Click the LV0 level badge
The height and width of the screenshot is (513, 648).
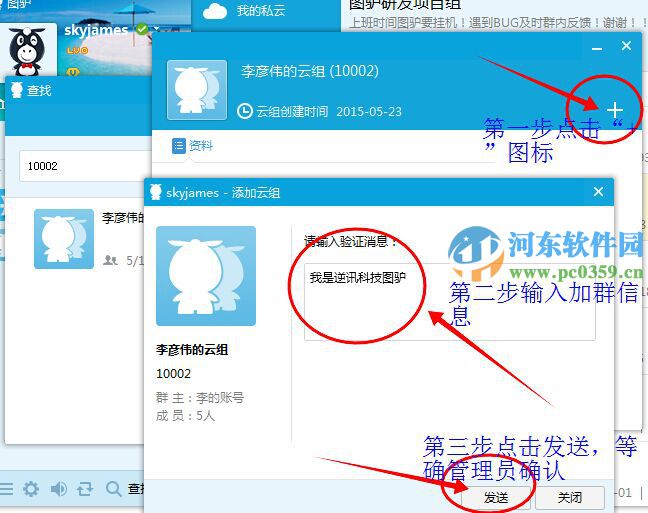click(78, 50)
